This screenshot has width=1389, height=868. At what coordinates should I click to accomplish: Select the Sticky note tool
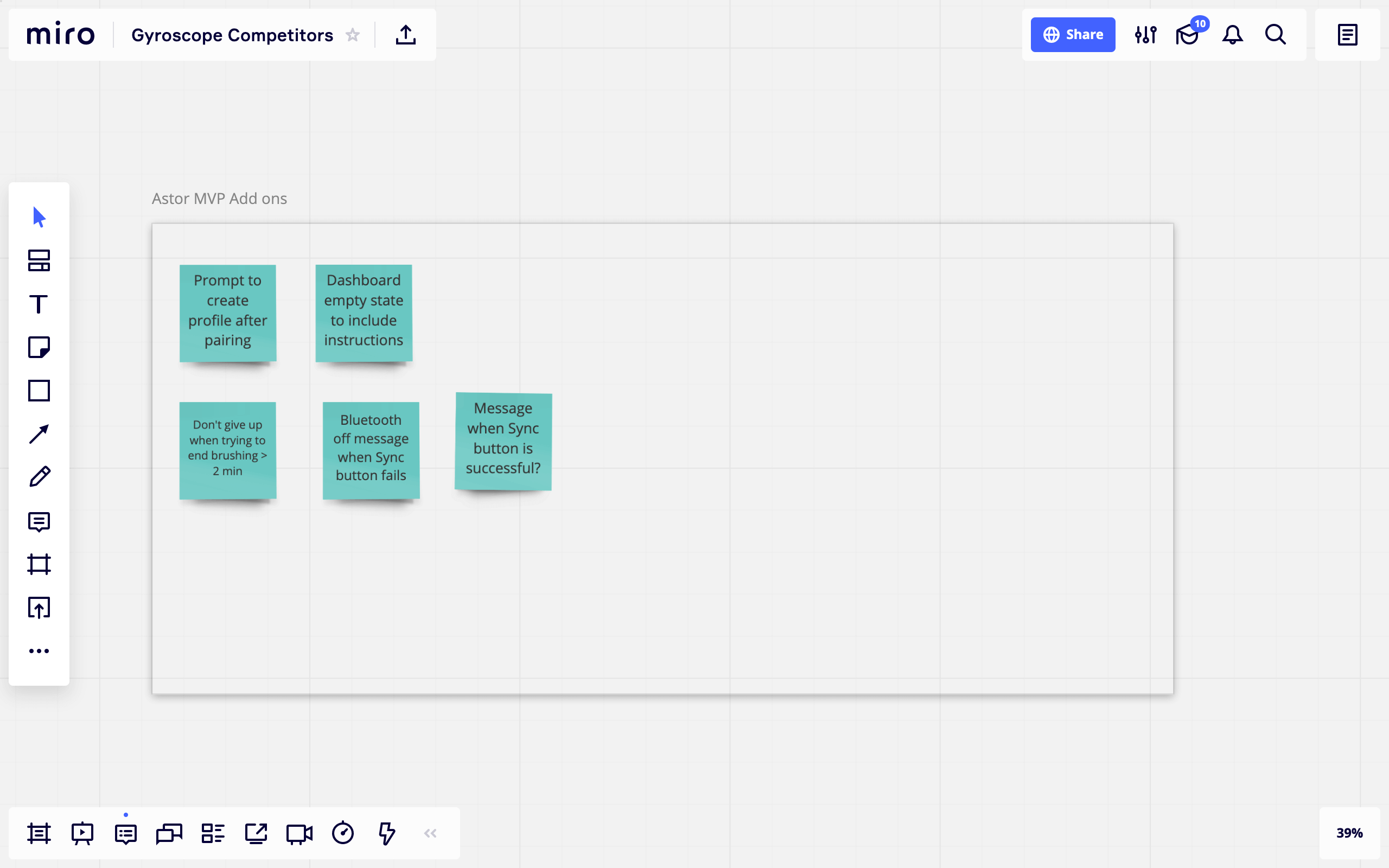(x=39, y=347)
